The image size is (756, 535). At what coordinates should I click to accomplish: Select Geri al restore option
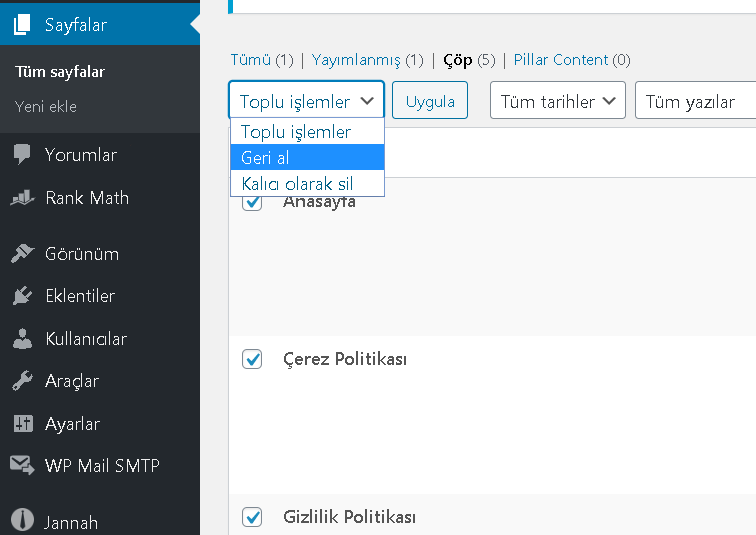pyautogui.click(x=308, y=158)
